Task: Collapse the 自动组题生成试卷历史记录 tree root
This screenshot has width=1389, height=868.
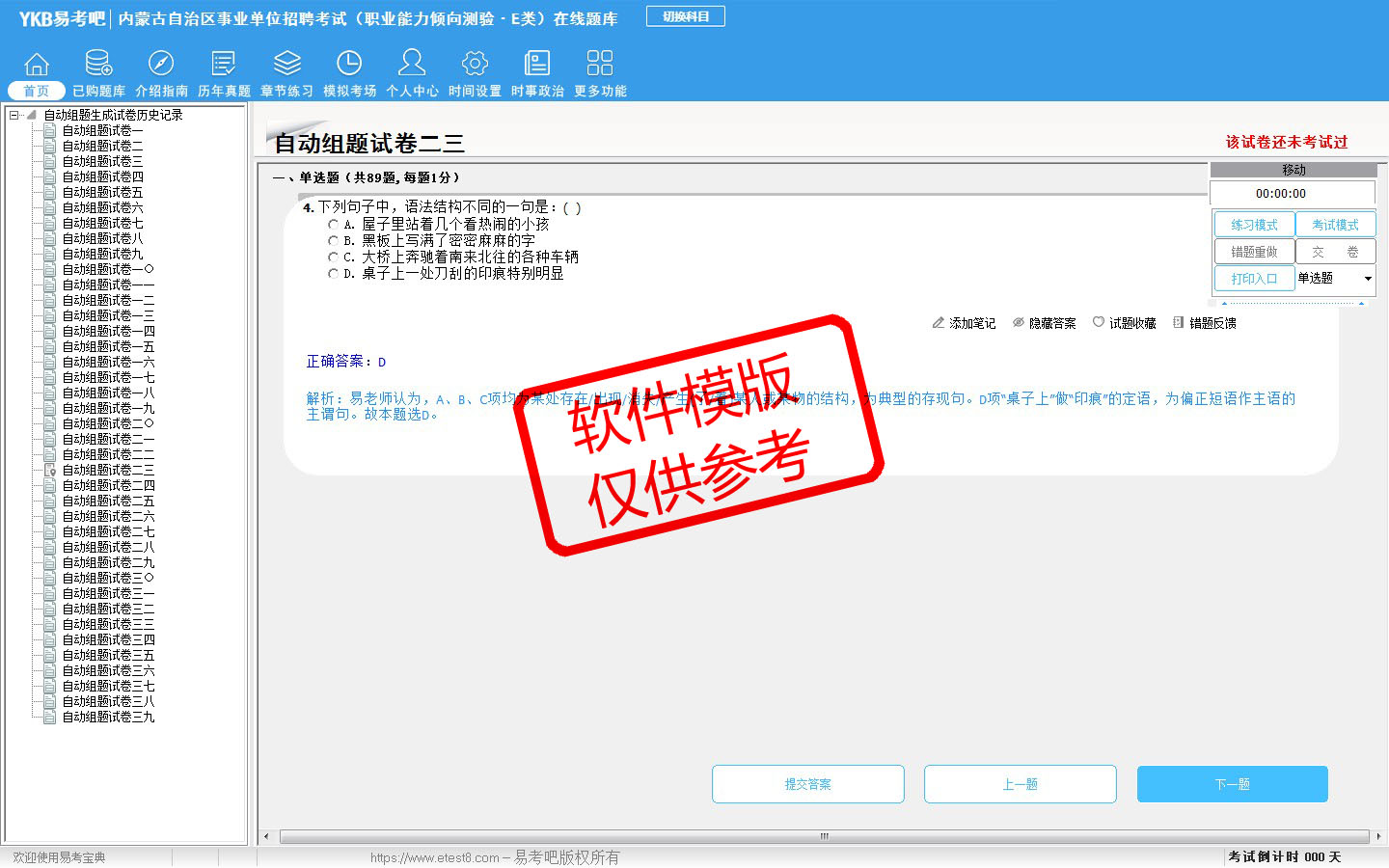Action: [x=14, y=115]
